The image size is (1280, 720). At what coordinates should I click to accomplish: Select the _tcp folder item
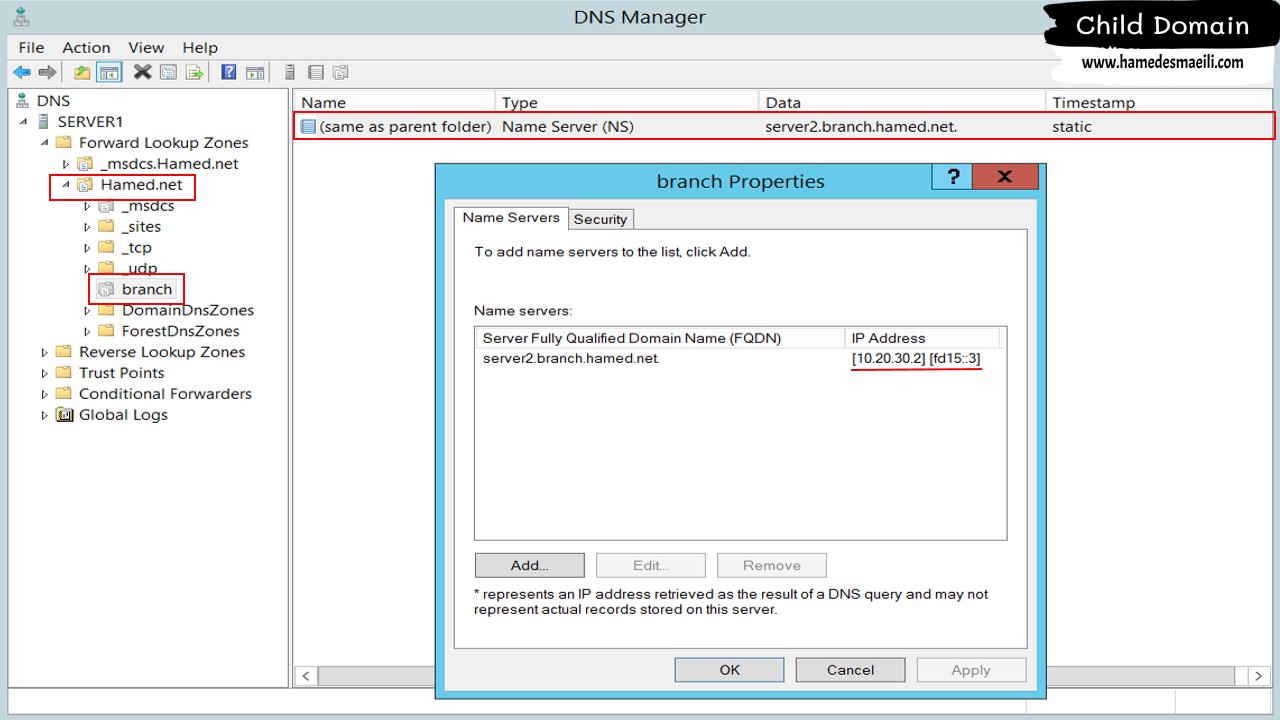tap(136, 248)
